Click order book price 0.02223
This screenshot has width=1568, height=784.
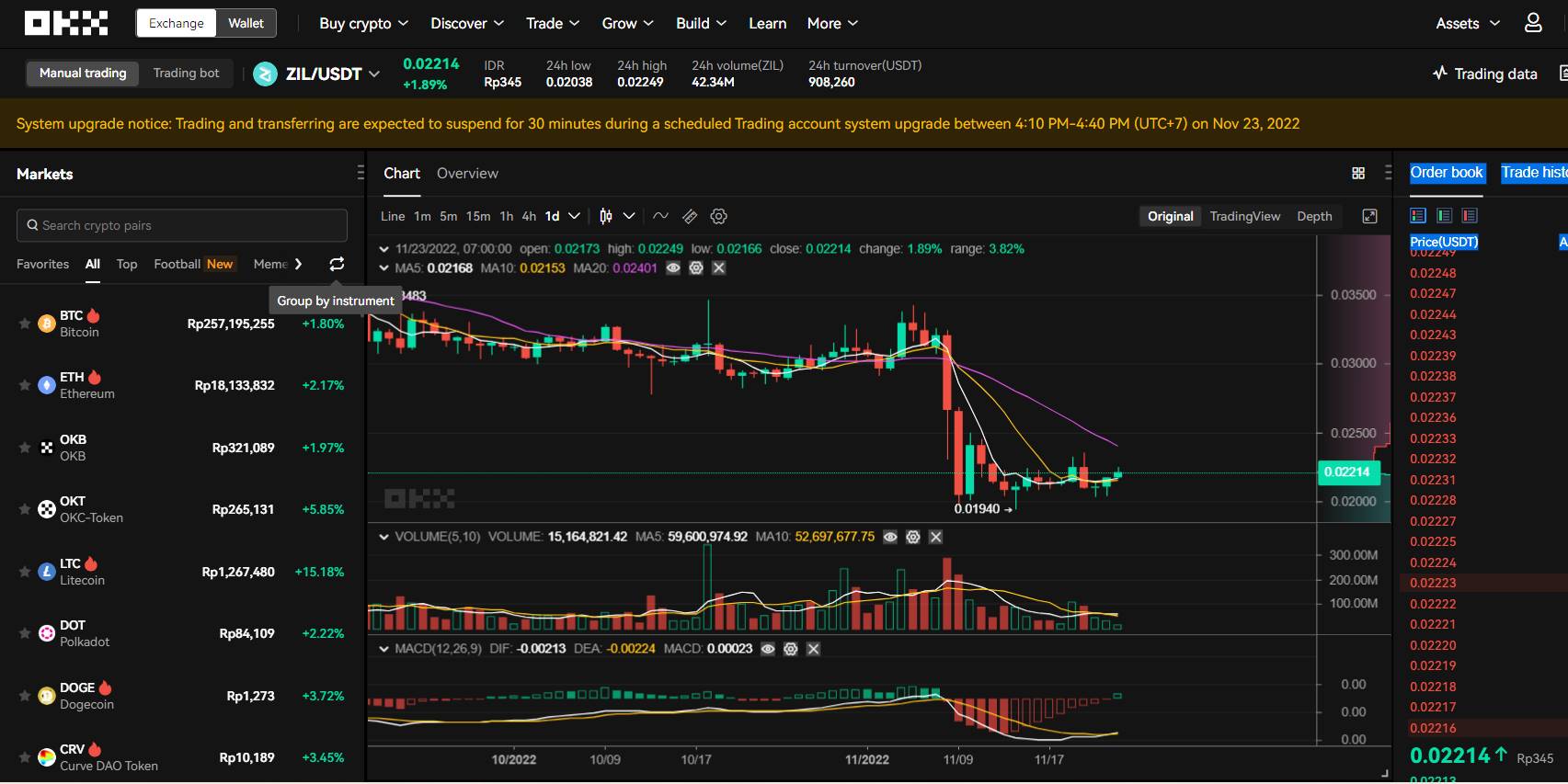click(x=1433, y=583)
